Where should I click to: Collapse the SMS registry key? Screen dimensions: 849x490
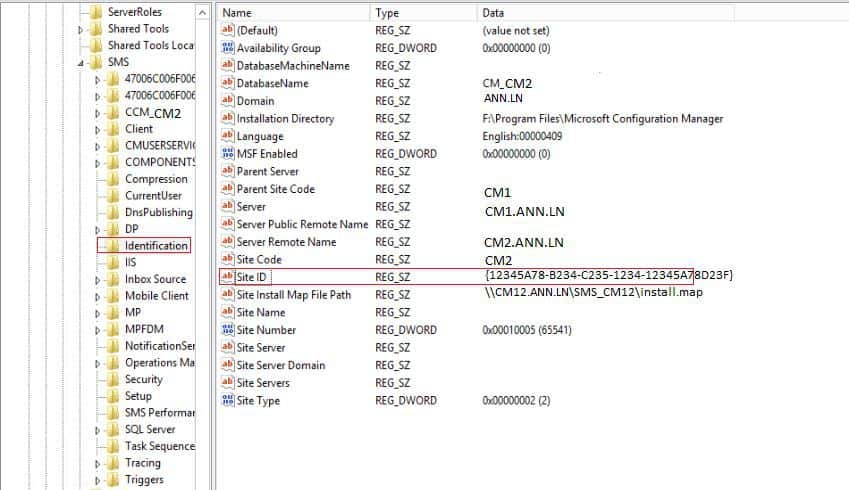click(81, 63)
